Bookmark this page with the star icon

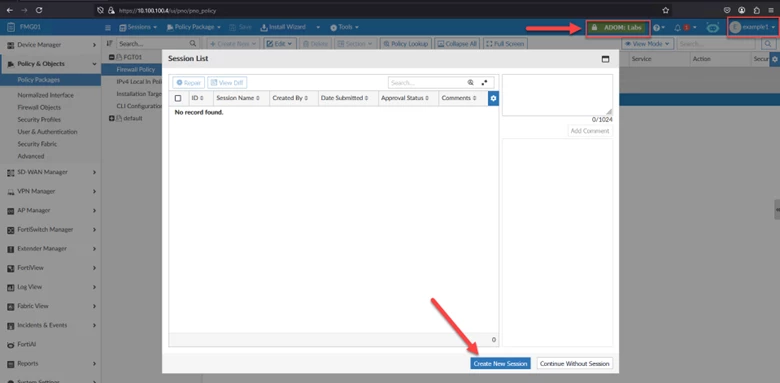point(666,10)
